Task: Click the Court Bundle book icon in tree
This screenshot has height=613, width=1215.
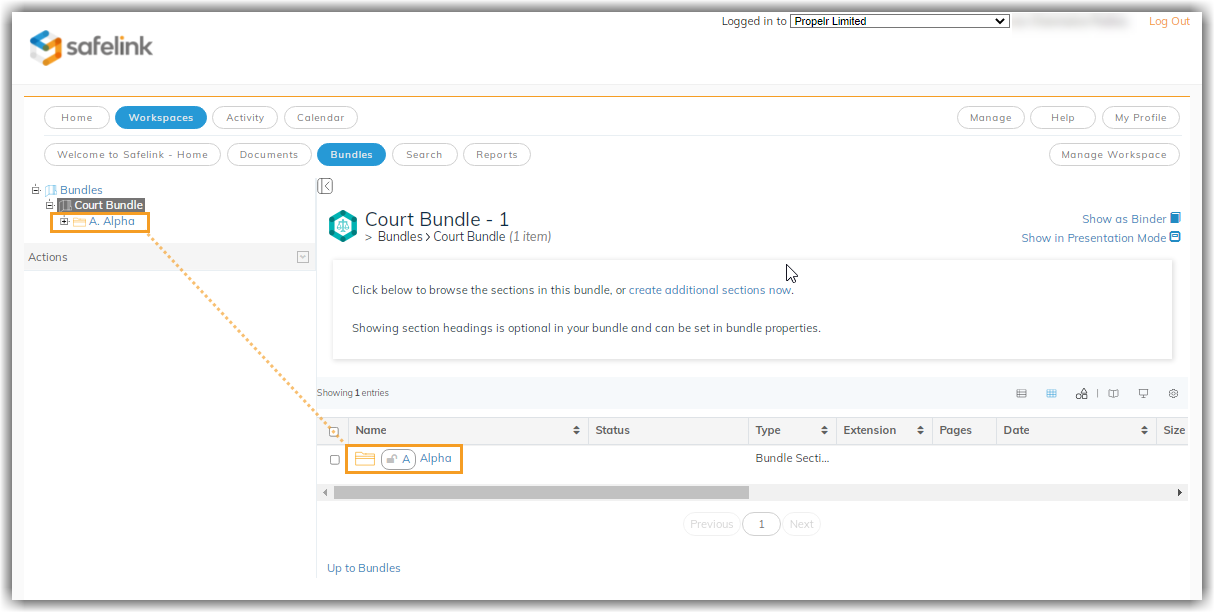Action: (65, 205)
